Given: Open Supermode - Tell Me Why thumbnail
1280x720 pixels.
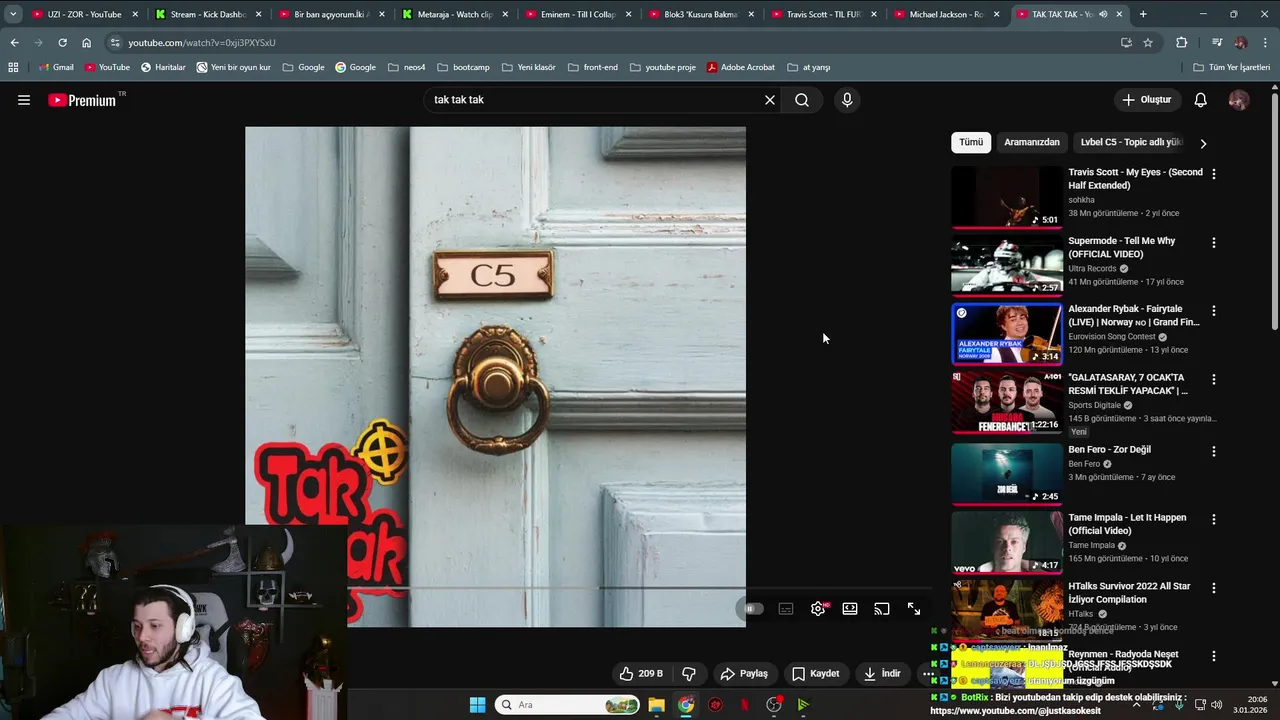Looking at the screenshot, I should coord(1006,266).
